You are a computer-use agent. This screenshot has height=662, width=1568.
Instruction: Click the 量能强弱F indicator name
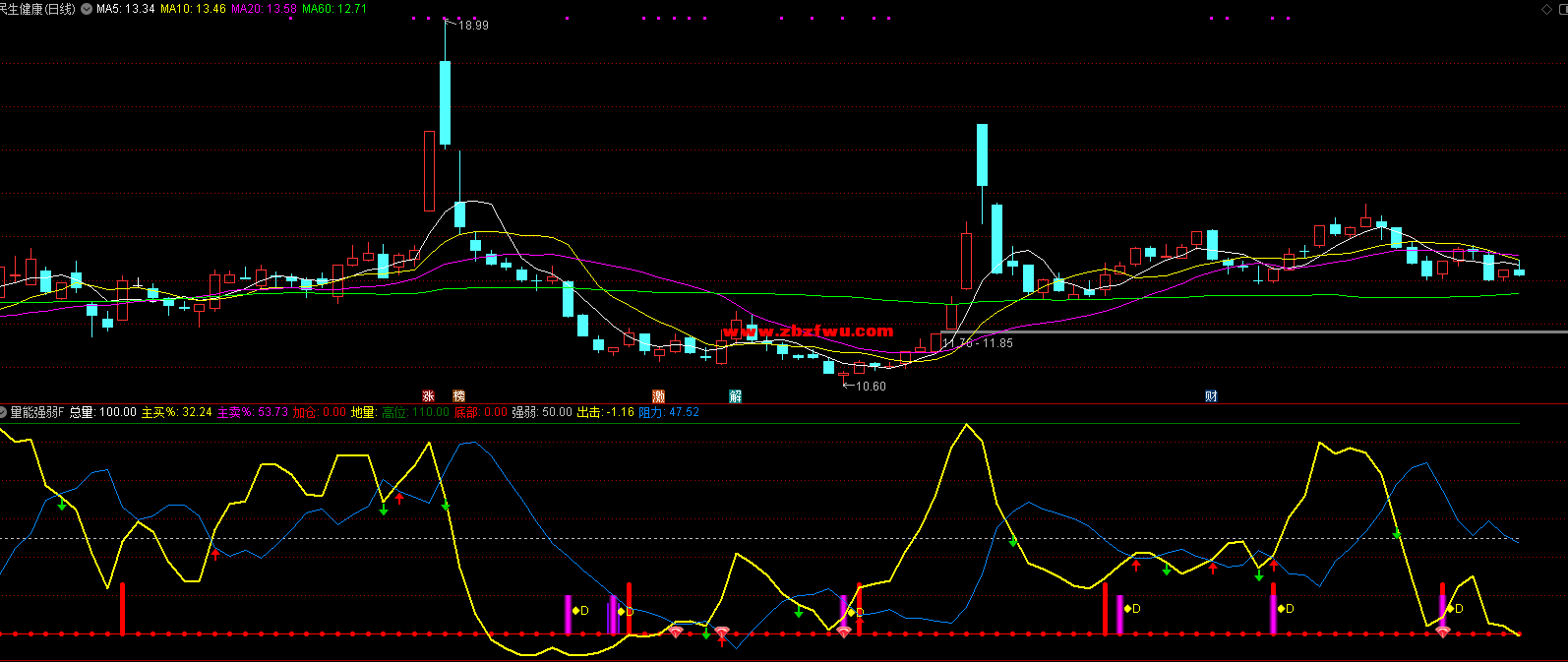36,412
